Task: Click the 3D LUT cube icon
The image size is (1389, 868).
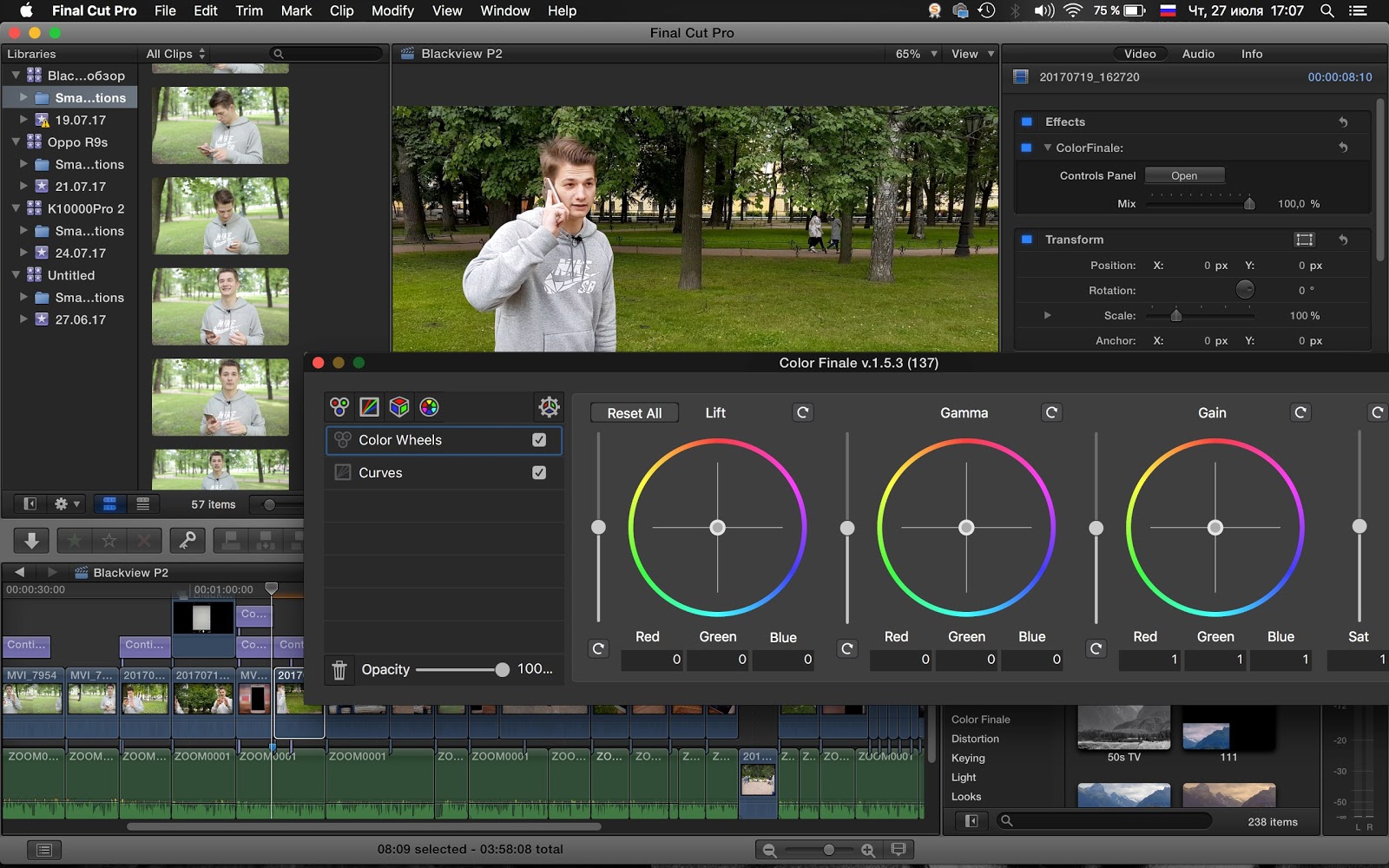Action: [x=398, y=406]
